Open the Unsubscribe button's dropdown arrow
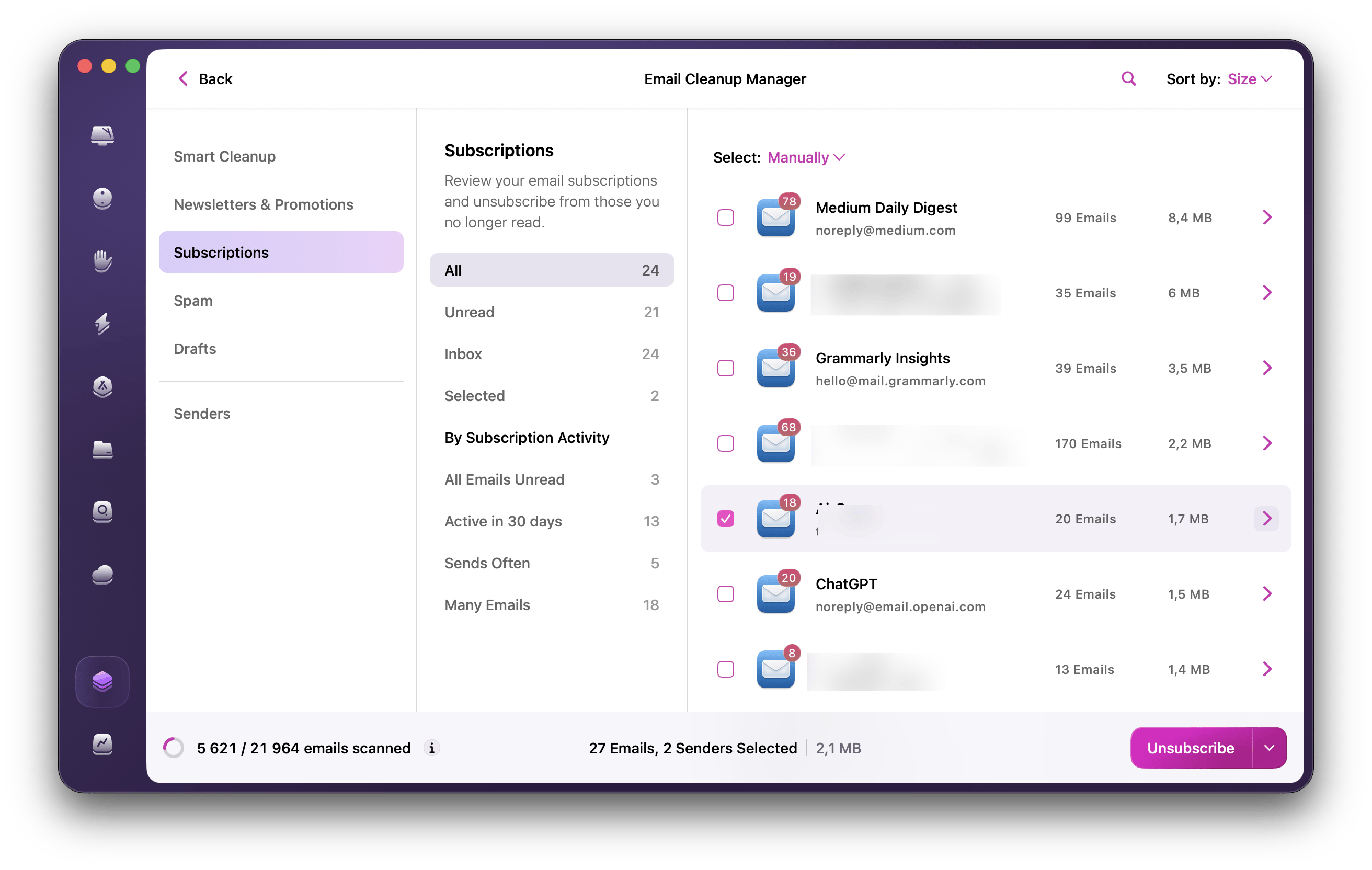Image resolution: width=1372 pixels, height=870 pixels. [x=1269, y=748]
